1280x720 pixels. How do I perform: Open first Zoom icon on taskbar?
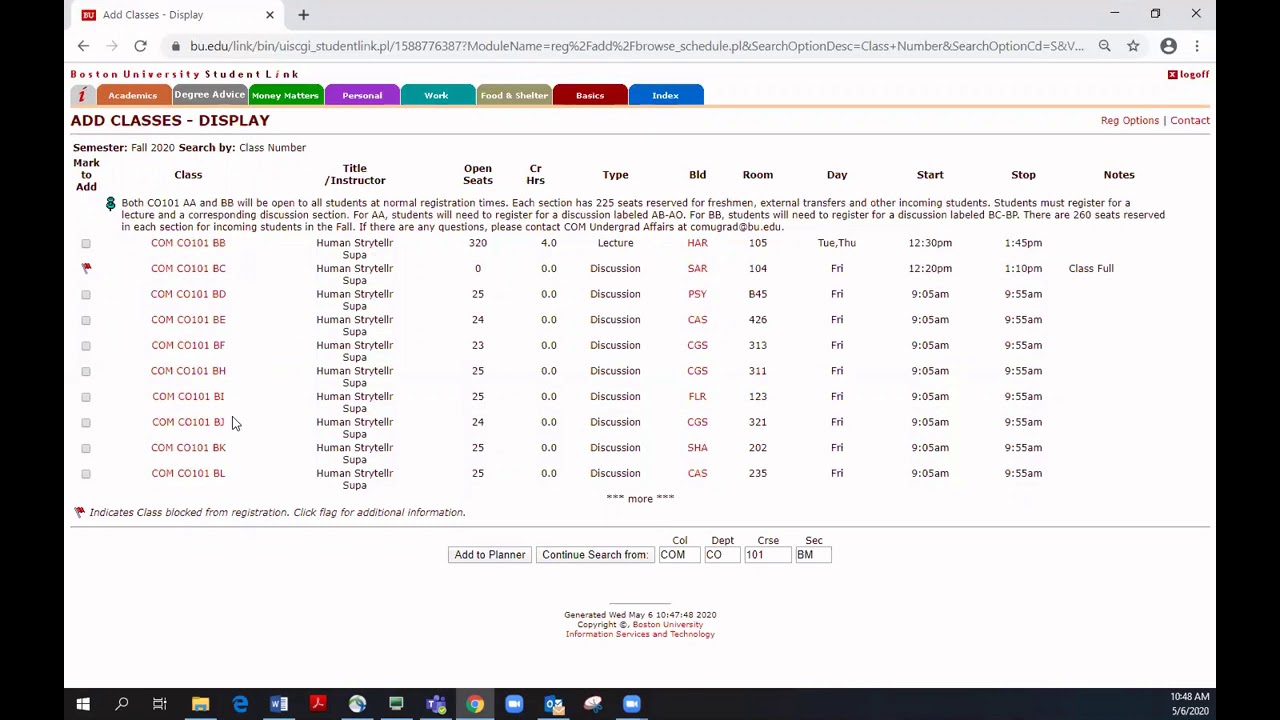(x=514, y=704)
